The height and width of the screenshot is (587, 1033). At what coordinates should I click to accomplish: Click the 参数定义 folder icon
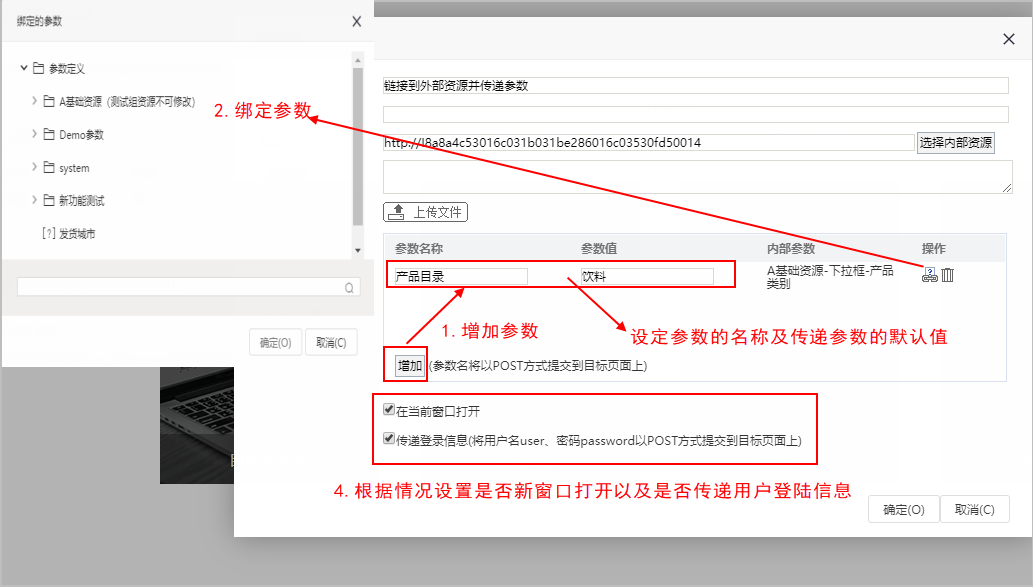click(x=39, y=68)
